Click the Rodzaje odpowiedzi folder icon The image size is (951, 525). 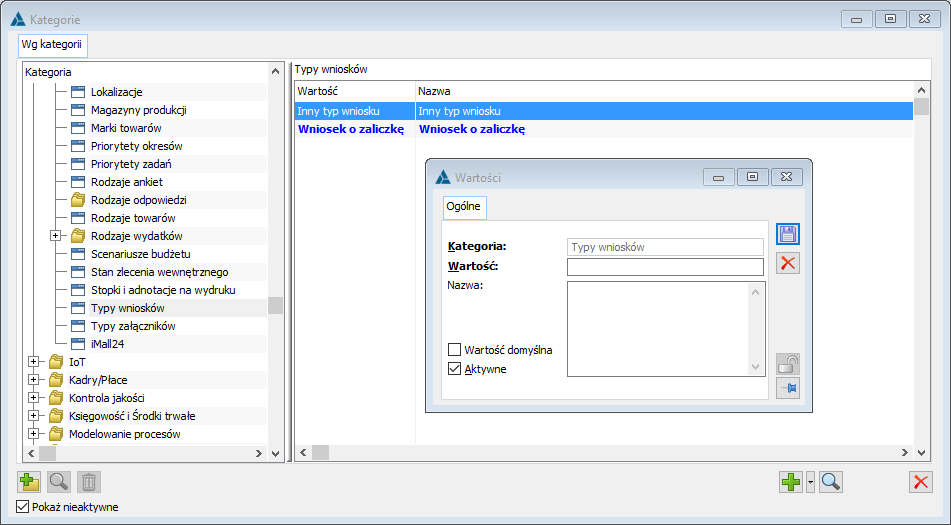pos(78,199)
